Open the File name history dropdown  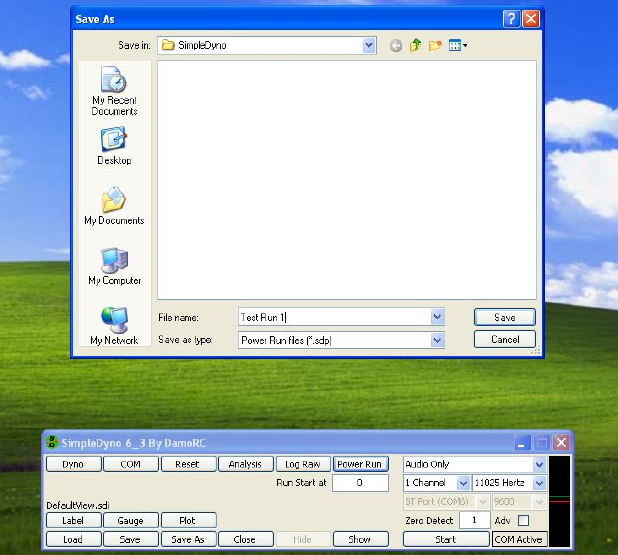click(437, 317)
